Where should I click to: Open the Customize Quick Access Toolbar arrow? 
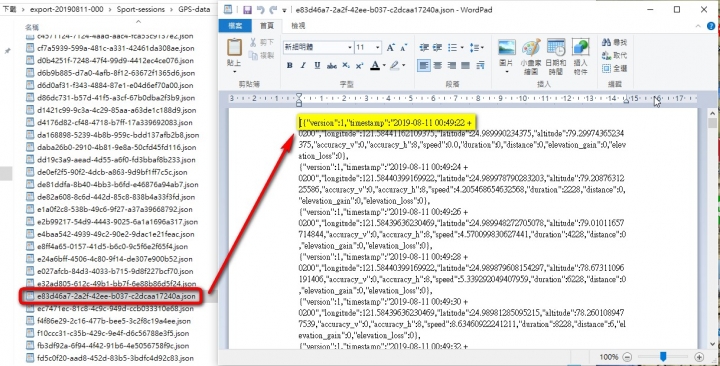(x=285, y=10)
